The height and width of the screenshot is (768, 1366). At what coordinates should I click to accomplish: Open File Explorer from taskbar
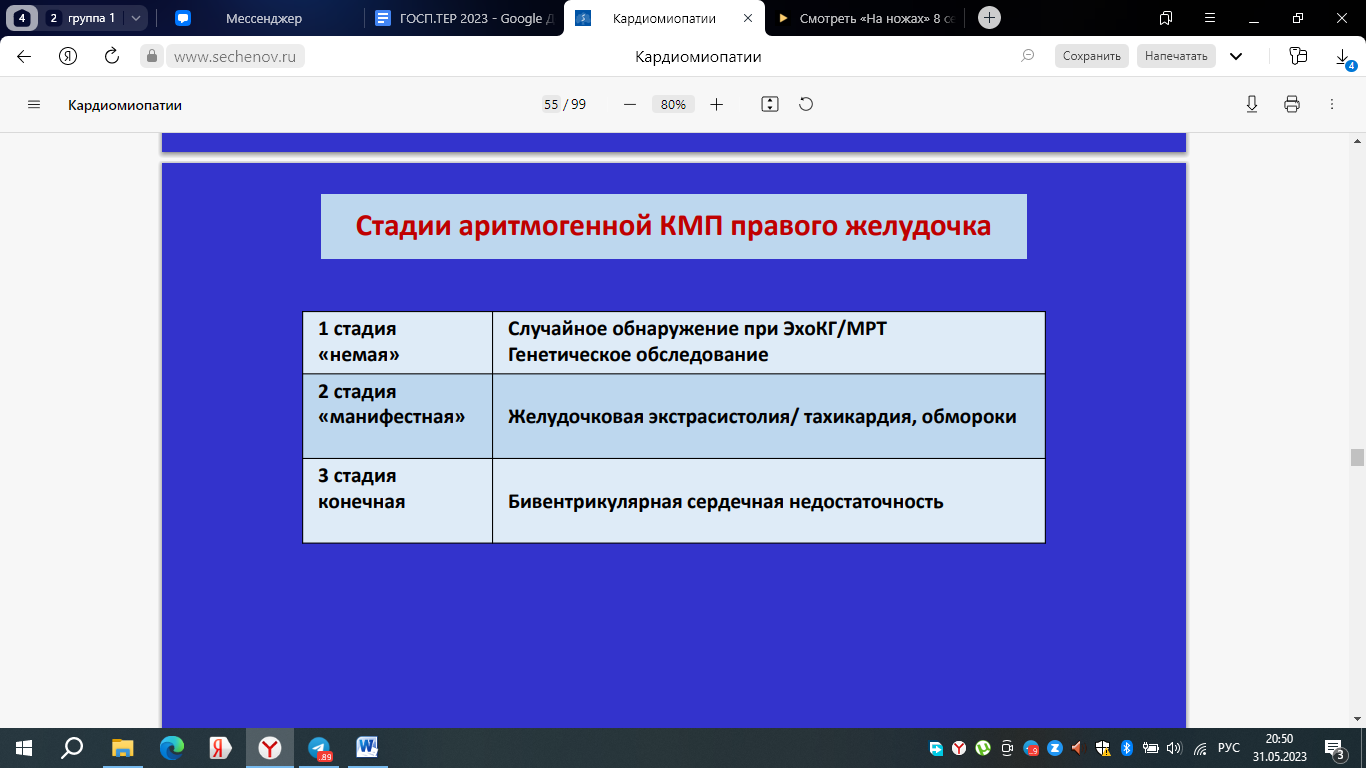pos(122,747)
